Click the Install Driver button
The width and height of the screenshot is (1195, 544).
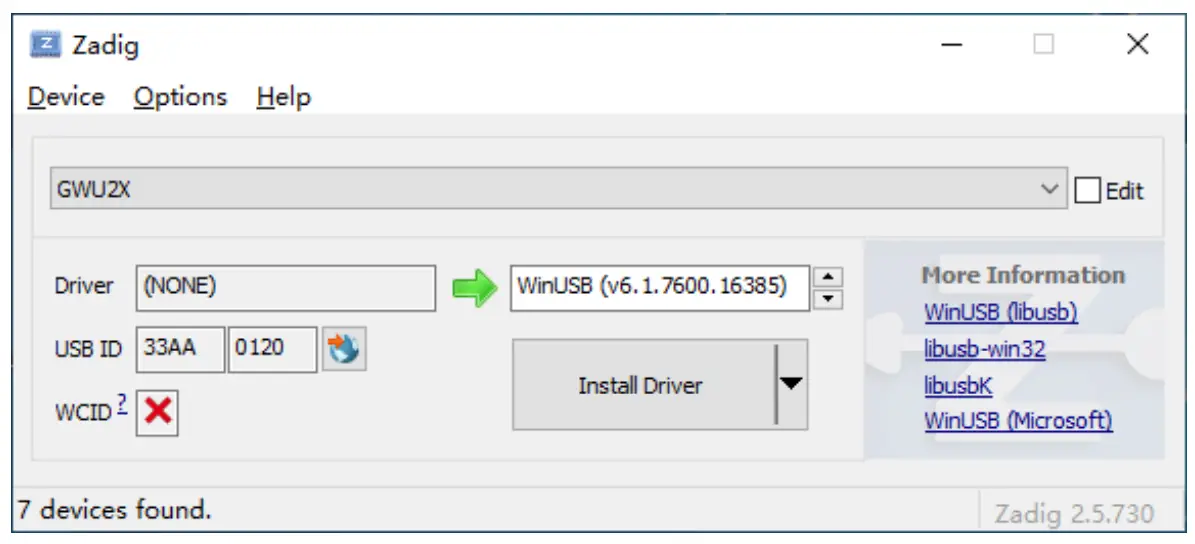(x=644, y=385)
